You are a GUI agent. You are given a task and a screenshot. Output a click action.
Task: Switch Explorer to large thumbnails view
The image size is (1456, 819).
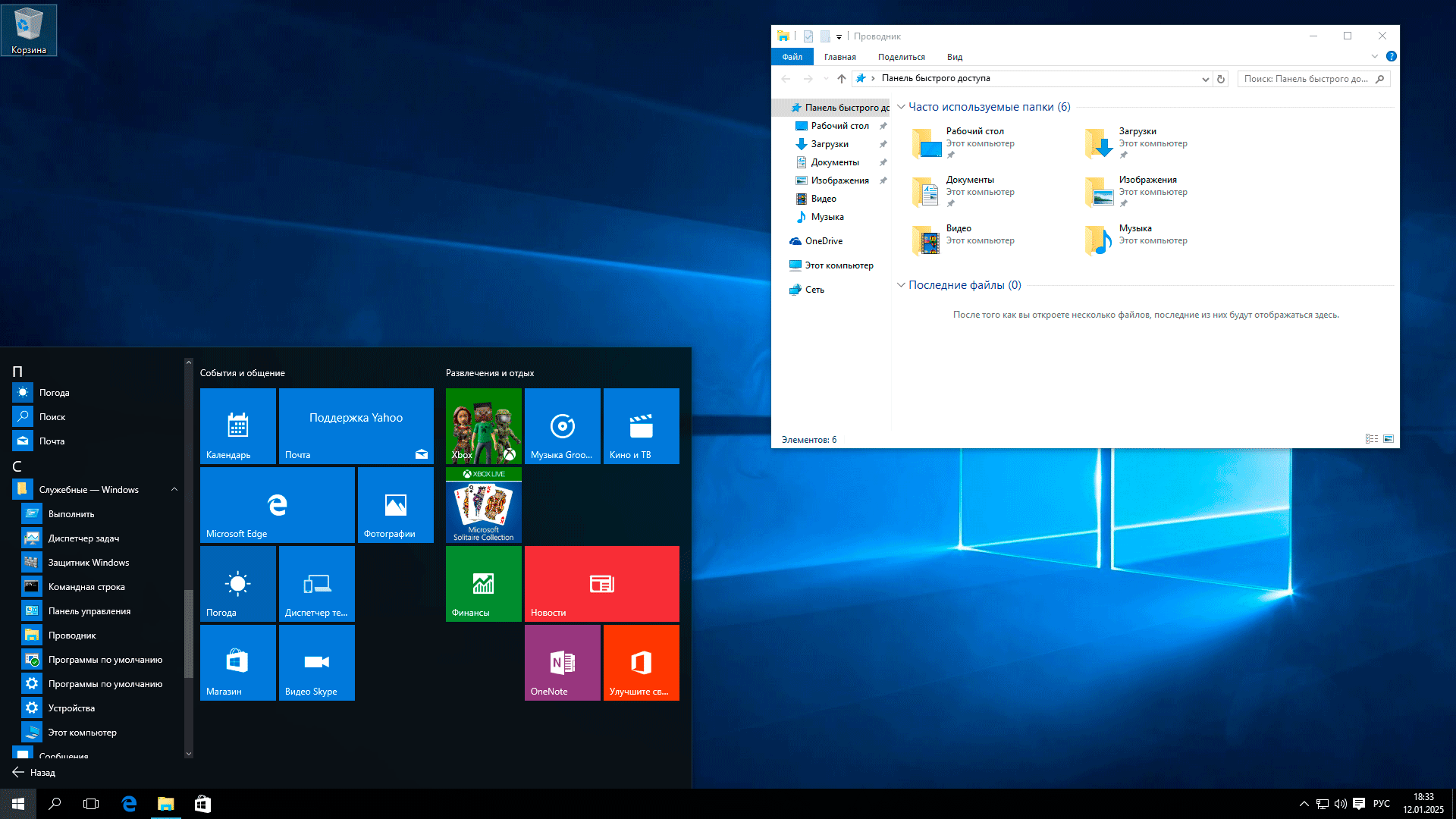click(1389, 439)
